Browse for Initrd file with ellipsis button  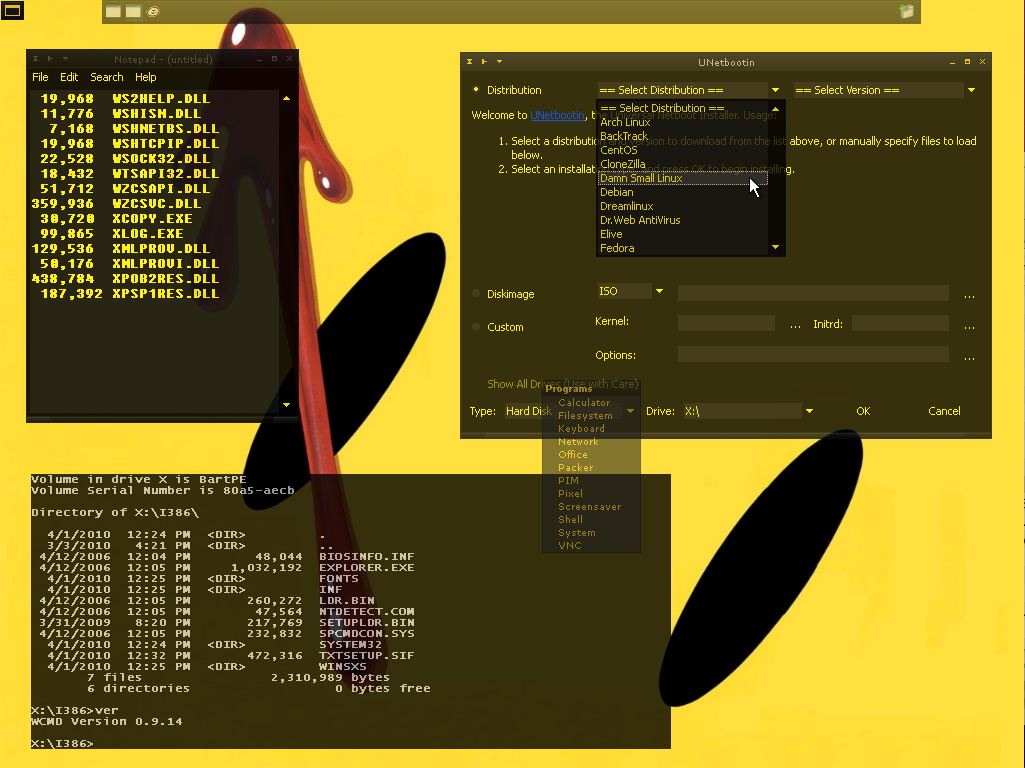point(969,325)
